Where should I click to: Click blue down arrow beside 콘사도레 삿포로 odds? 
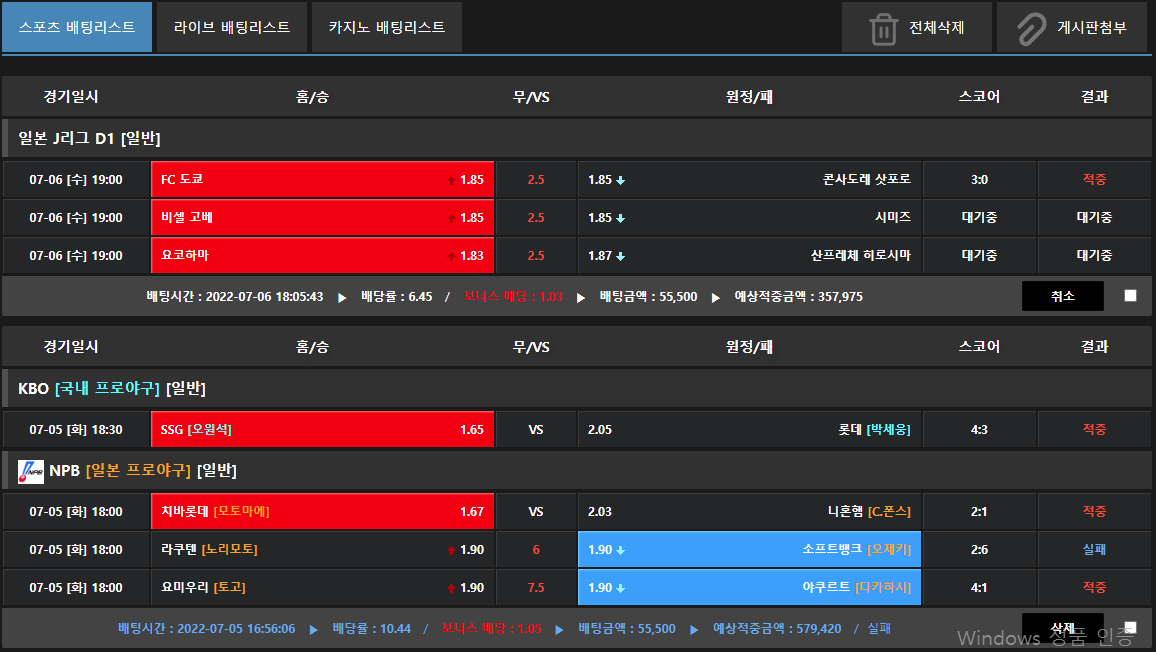point(621,180)
